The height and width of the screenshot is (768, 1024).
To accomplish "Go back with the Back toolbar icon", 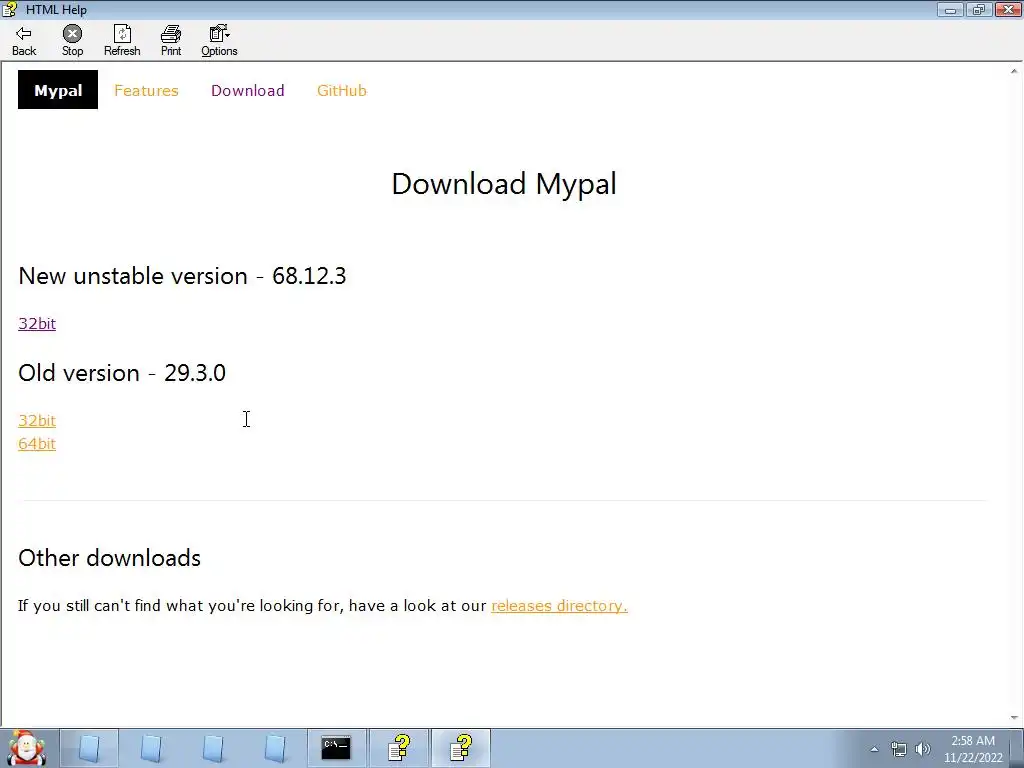I will tap(24, 40).
